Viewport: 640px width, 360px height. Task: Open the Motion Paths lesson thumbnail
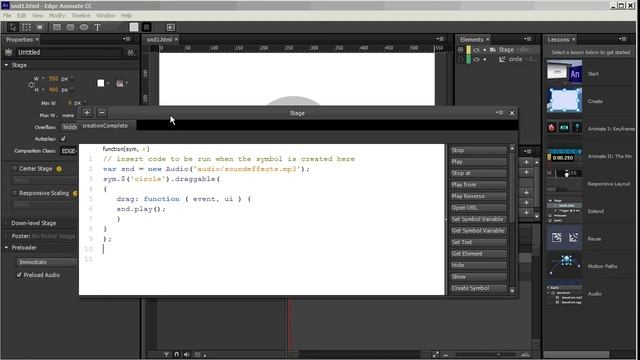point(564,265)
